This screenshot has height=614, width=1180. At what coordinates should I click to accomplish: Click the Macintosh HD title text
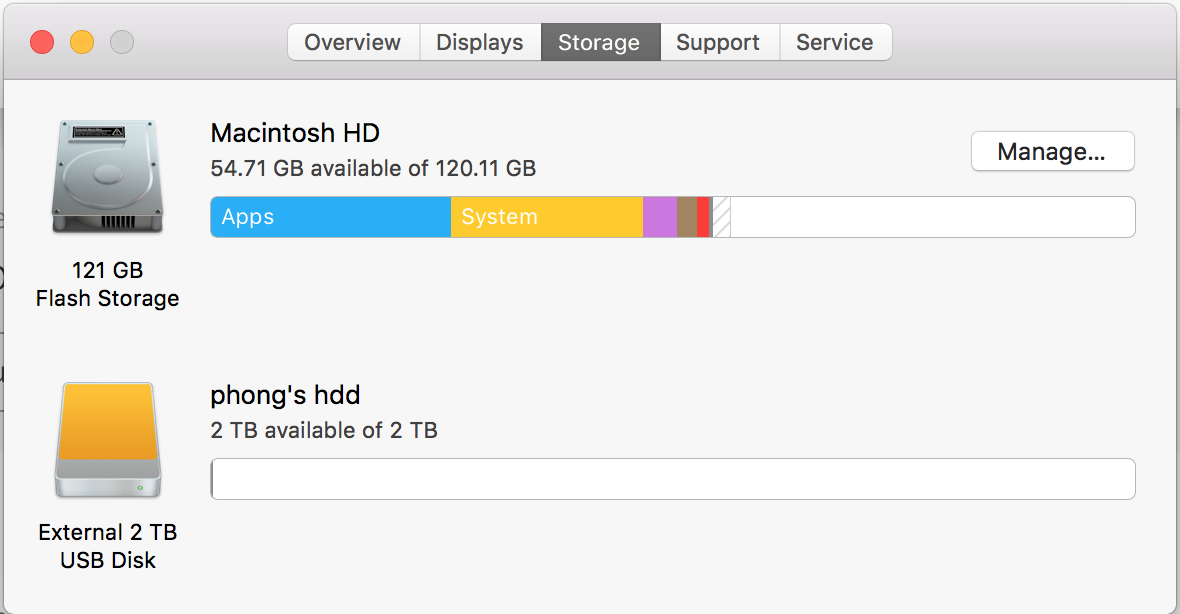[294, 133]
